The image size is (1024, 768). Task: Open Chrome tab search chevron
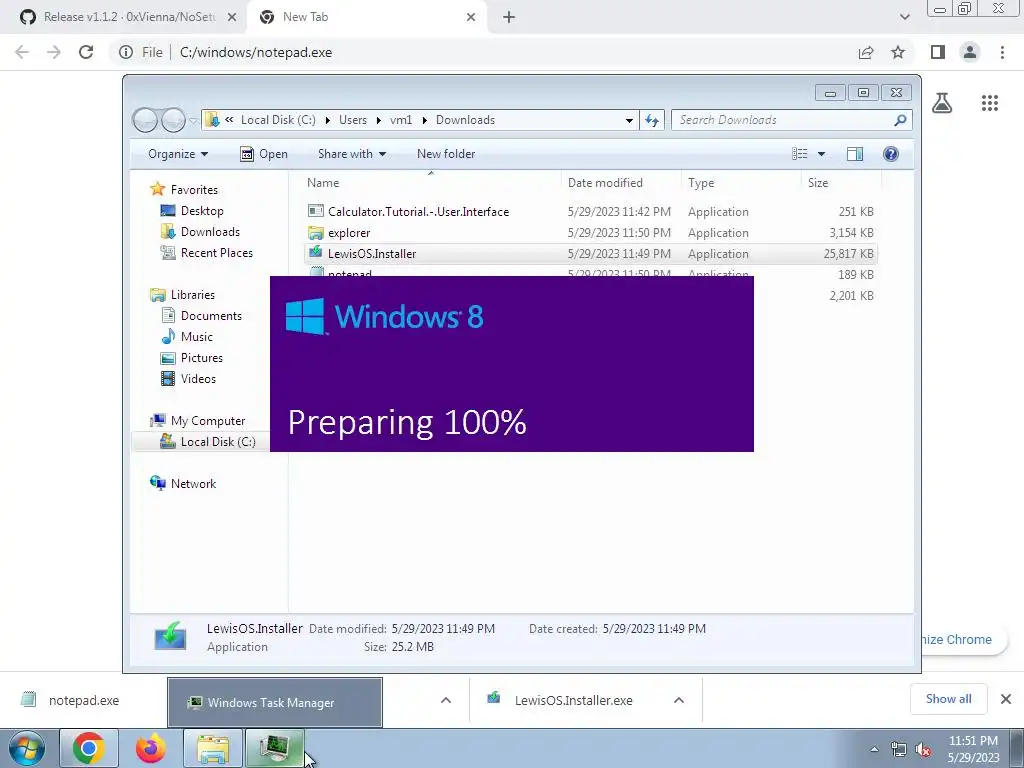tap(904, 17)
